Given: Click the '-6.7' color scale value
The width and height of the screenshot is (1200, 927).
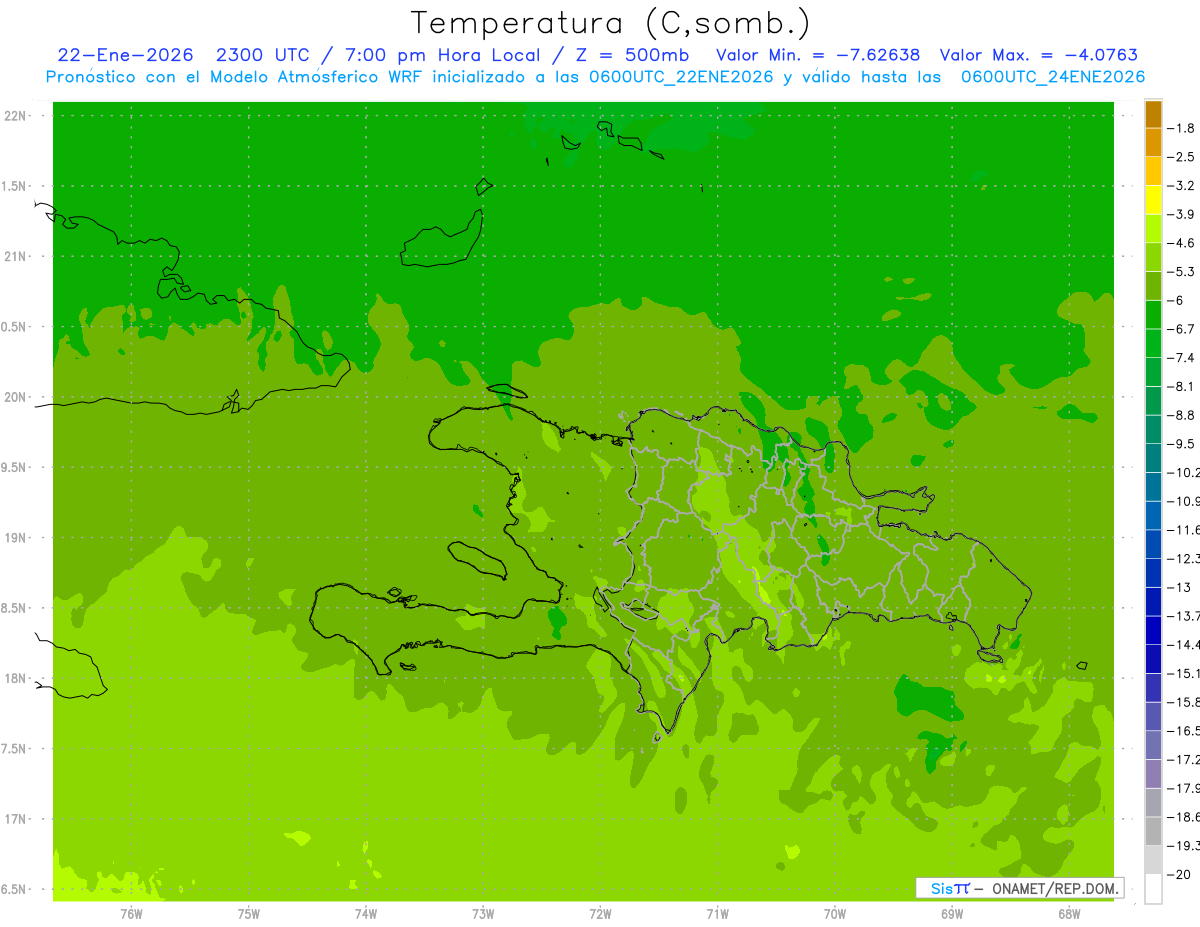Looking at the screenshot, I should [x=1180, y=329].
